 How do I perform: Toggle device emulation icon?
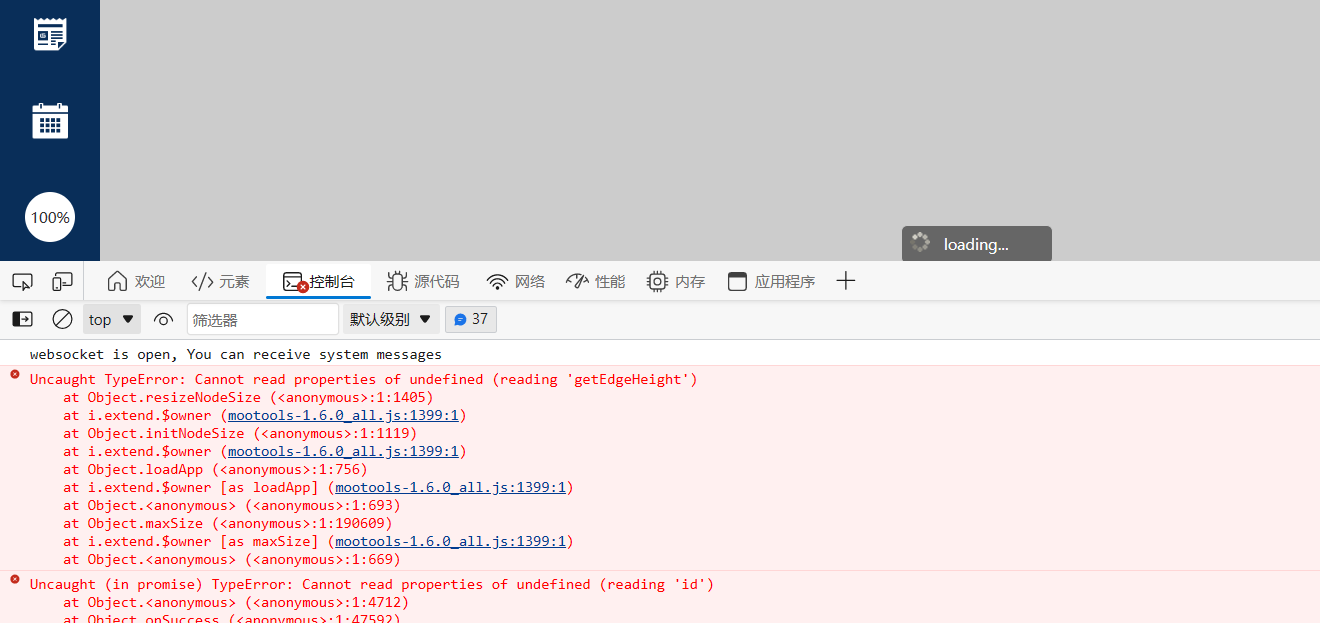coord(62,282)
